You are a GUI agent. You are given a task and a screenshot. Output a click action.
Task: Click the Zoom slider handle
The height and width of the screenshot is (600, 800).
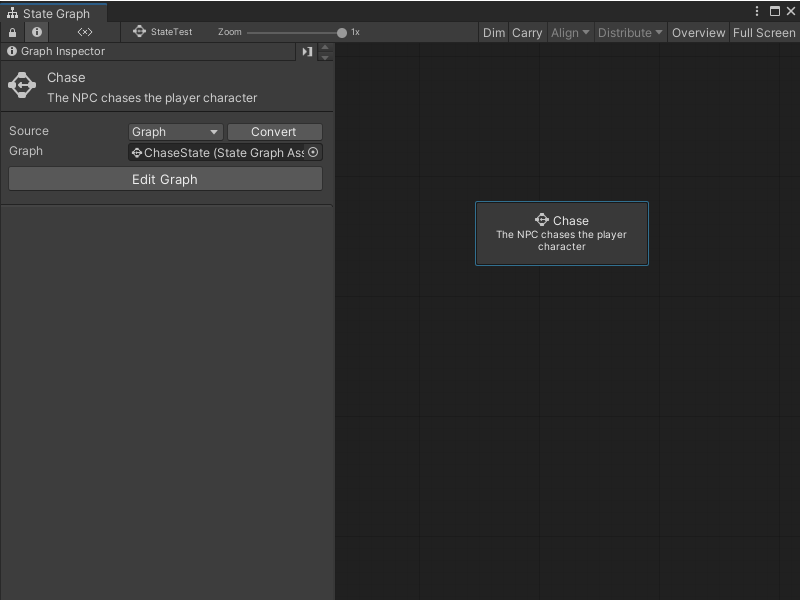342,33
